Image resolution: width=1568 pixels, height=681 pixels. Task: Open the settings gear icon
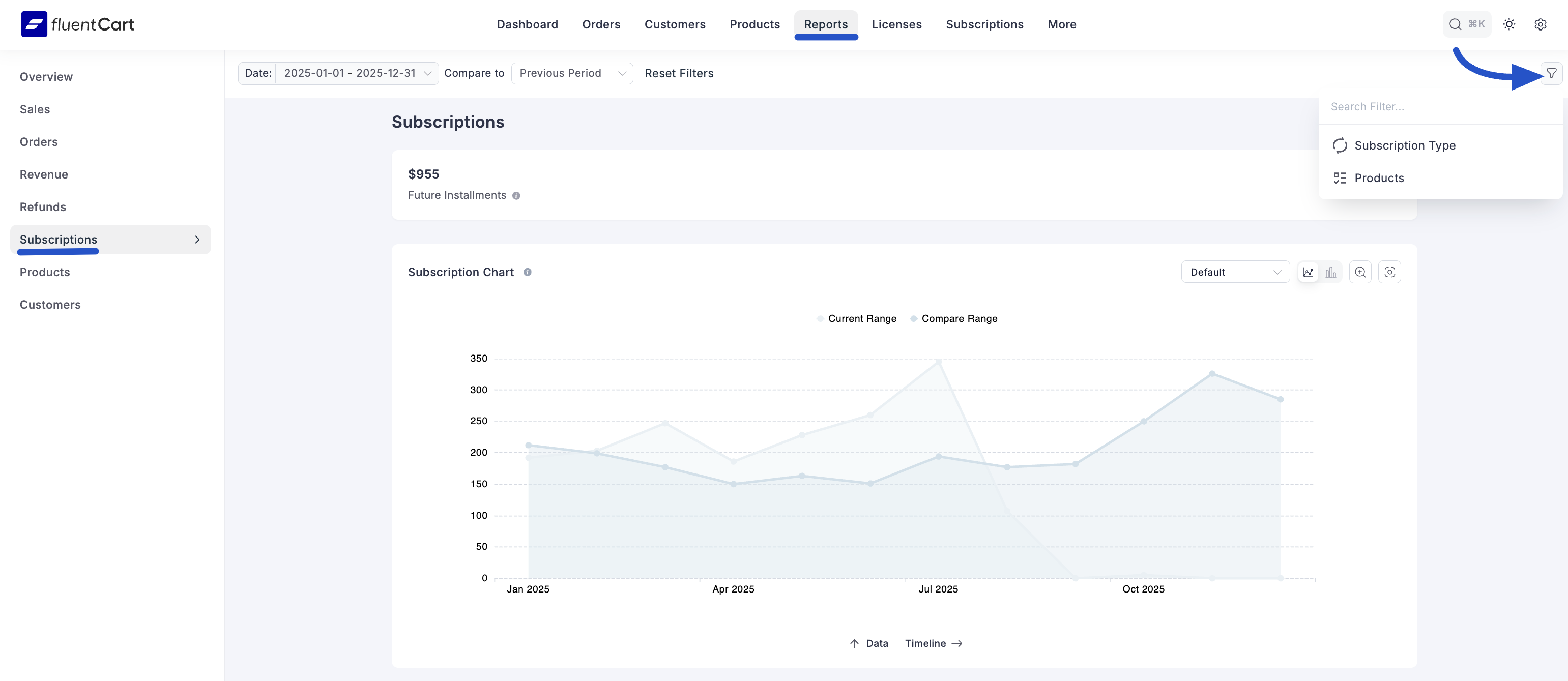click(x=1540, y=24)
